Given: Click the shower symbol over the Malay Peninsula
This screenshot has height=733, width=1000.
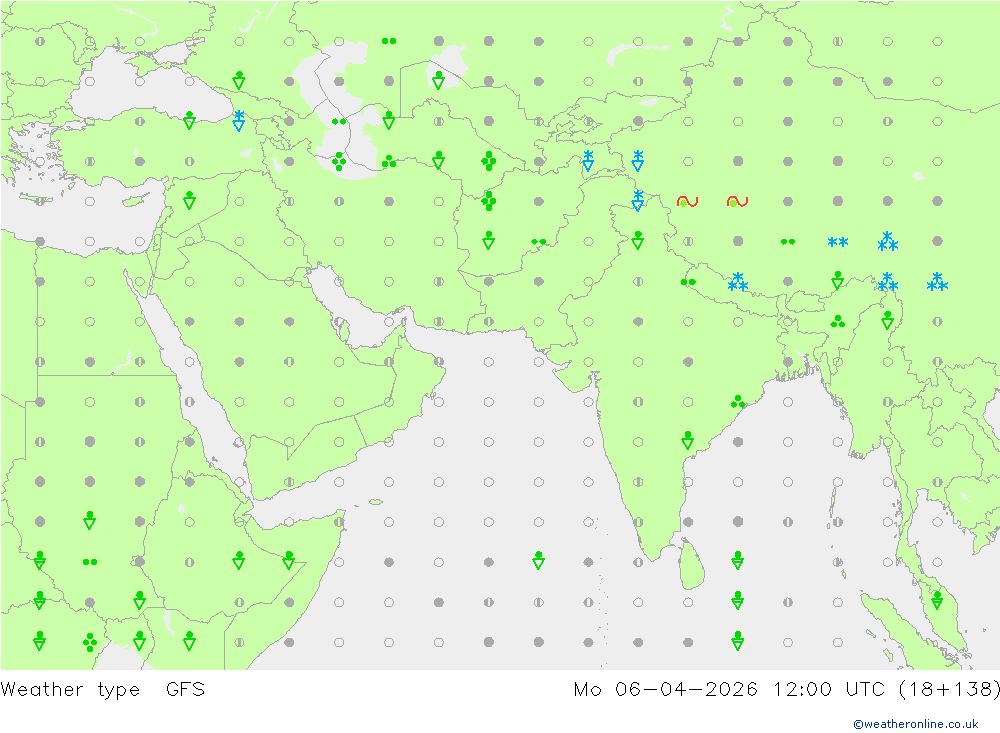Looking at the screenshot, I should click(x=937, y=600).
